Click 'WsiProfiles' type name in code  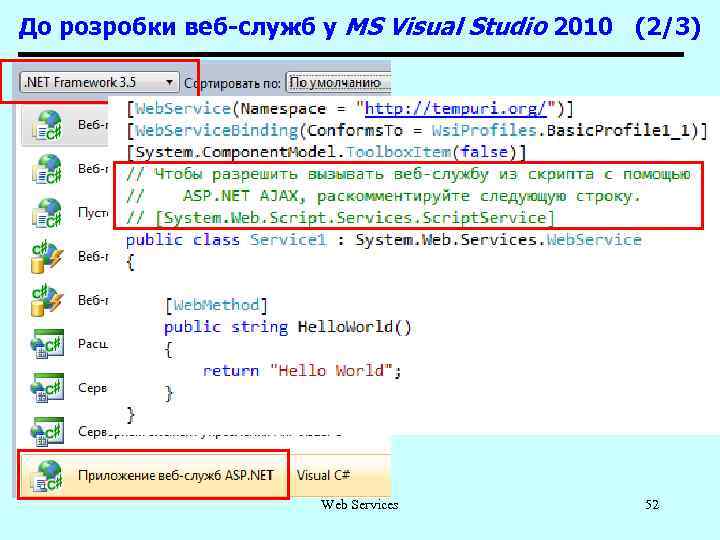tap(484, 130)
